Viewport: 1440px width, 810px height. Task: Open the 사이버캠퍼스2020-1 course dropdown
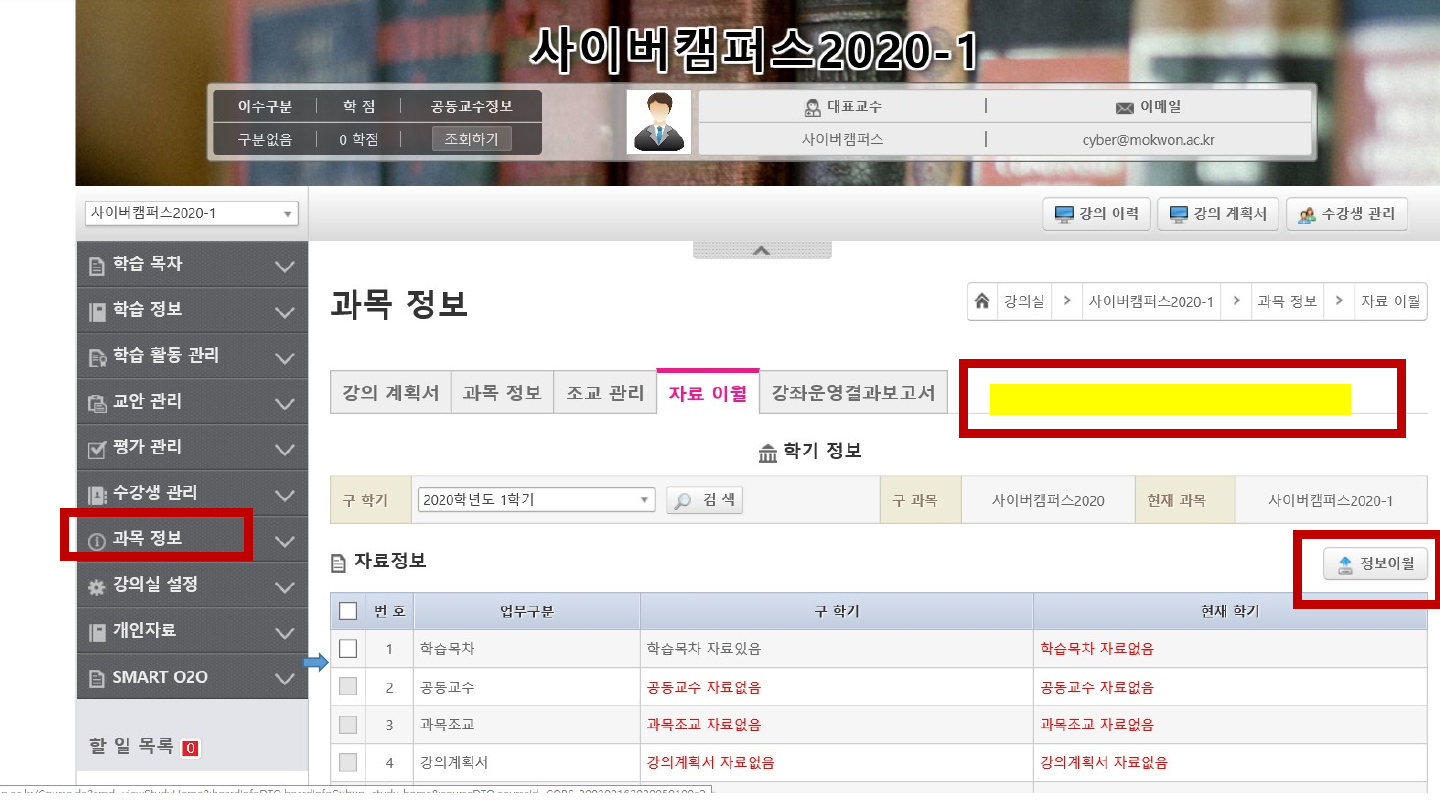click(x=193, y=214)
